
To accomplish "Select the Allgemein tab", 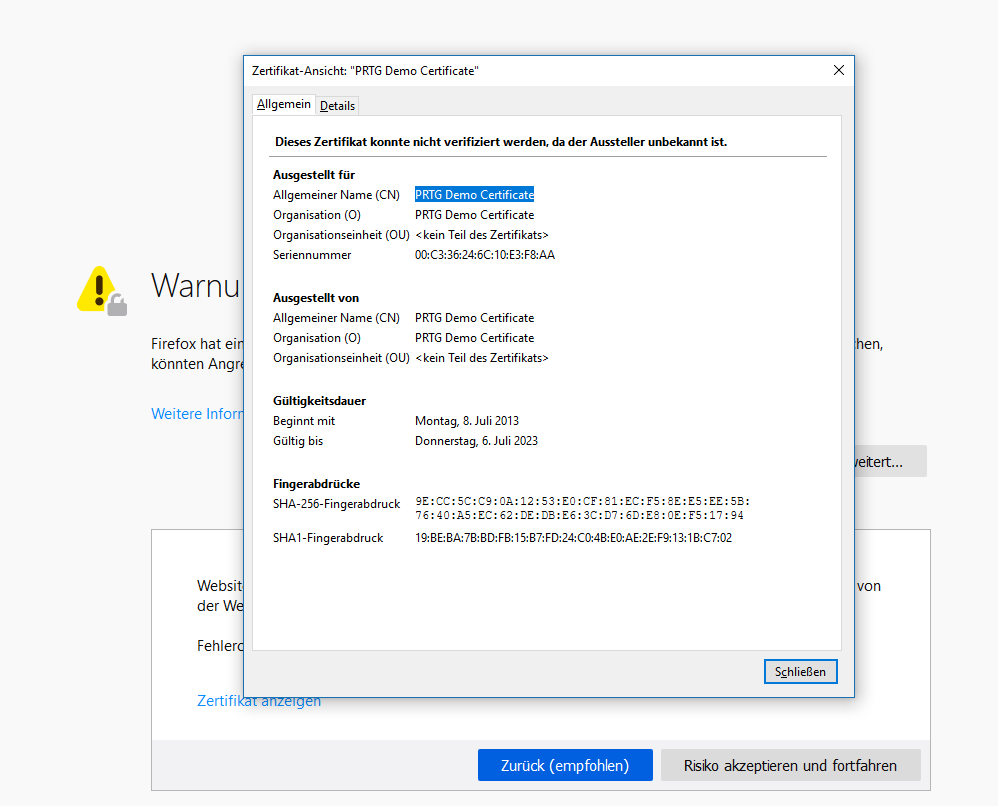I will 284,104.
